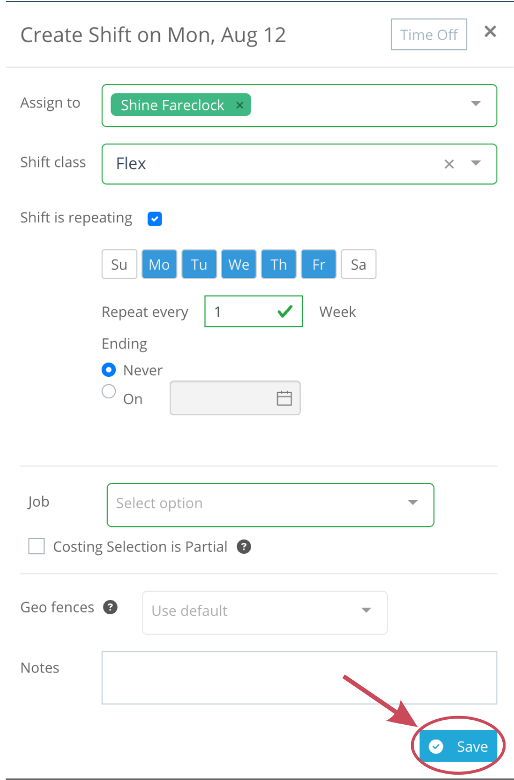The height and width of the screenshot is (780, 514).
Task: Open the calendar icon for ending date
Action: coord(284,398)
